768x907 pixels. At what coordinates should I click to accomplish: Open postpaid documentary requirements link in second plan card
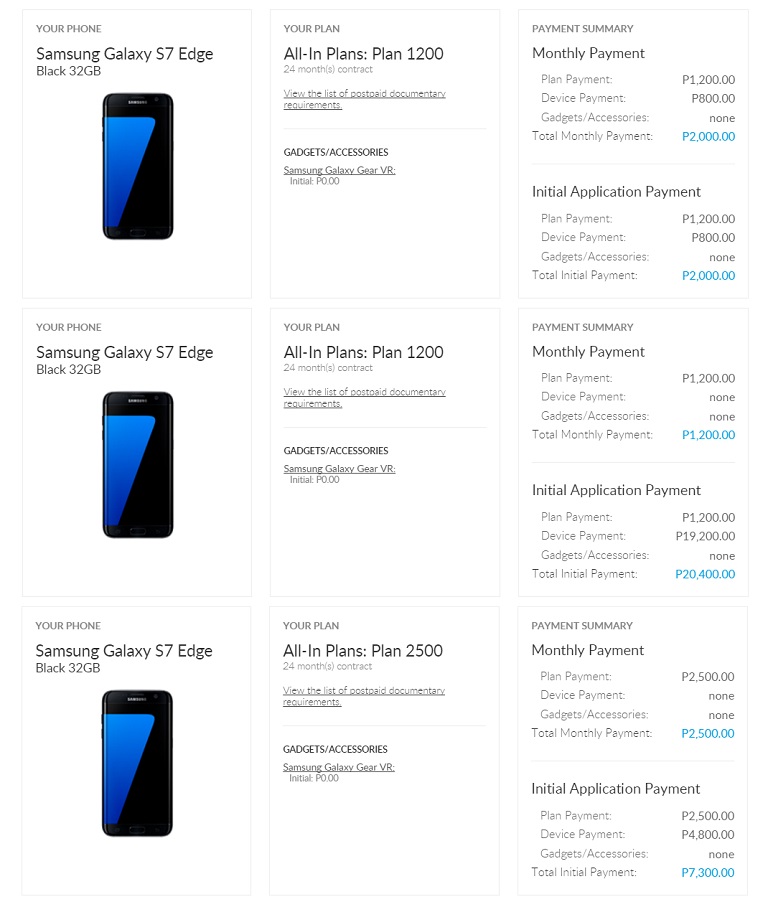364,397
